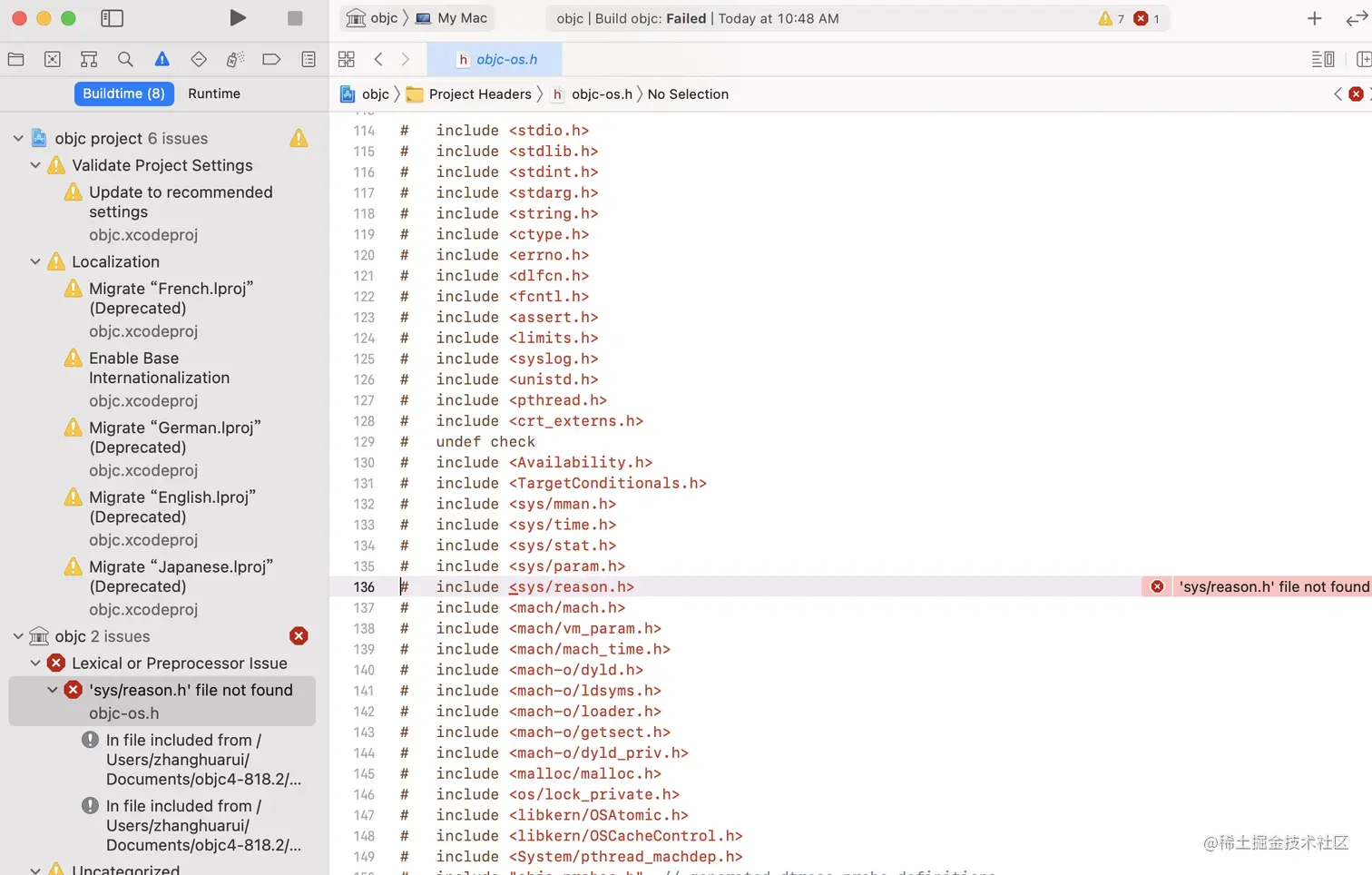Click line number 114 in gutter
This screenshot has height=875, width=1372.
click(364, 131)
